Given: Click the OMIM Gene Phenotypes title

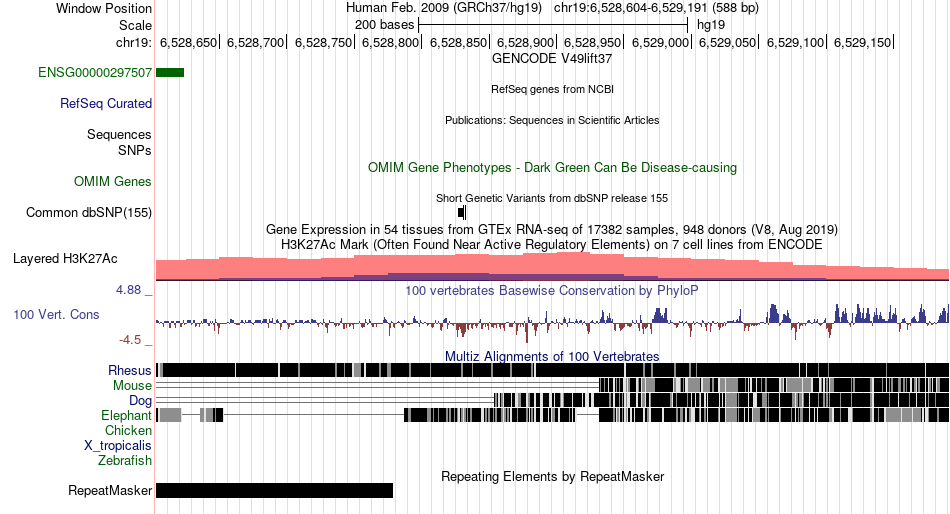Looking at the screenshot, I should [552, 167].
